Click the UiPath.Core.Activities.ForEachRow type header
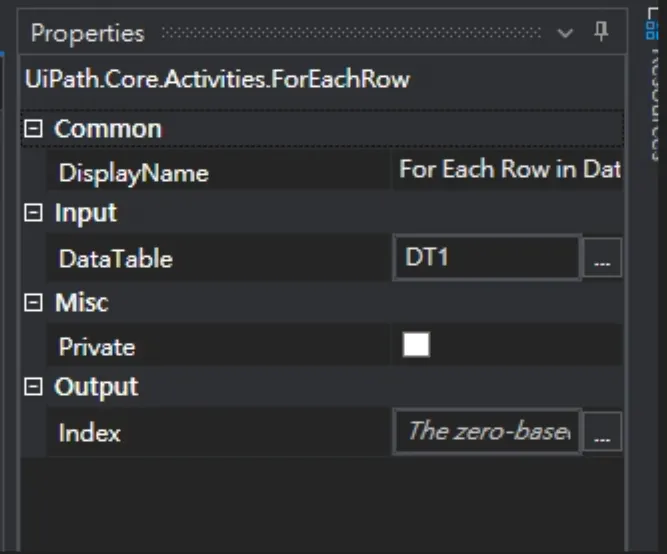667x554 pixels. tap(217, 79)
